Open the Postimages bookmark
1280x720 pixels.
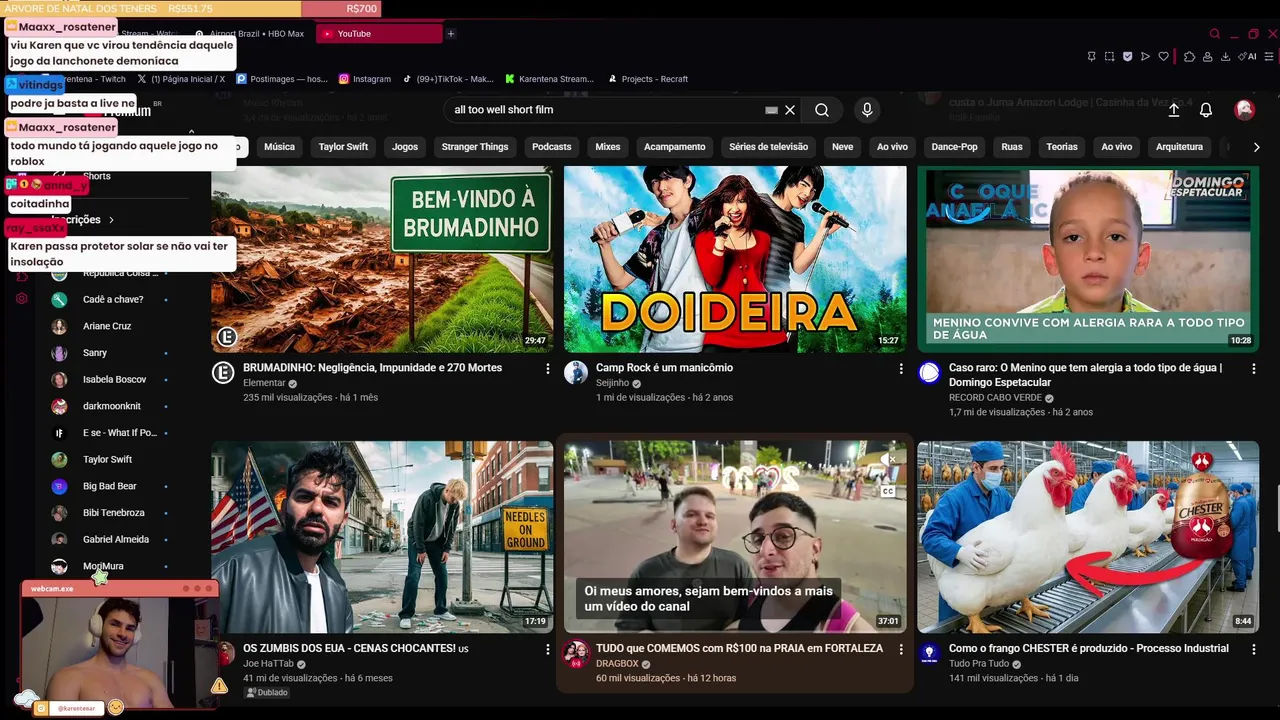click(x=283, y=79)
